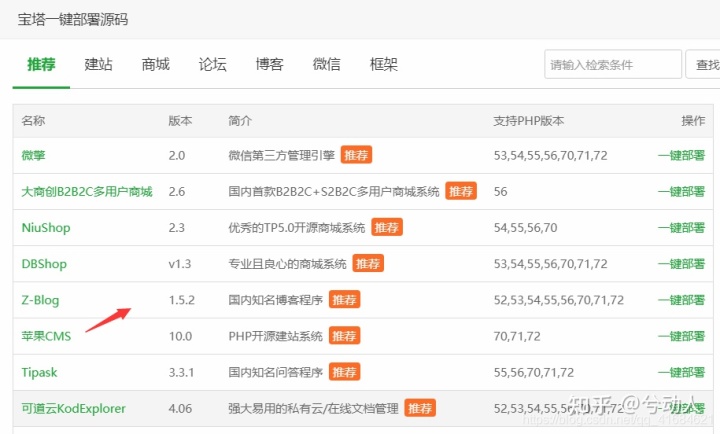Viewport: 720px width, 434px height.
Task: Select description 专业且良心的商城系统
Action: [287, 264]
